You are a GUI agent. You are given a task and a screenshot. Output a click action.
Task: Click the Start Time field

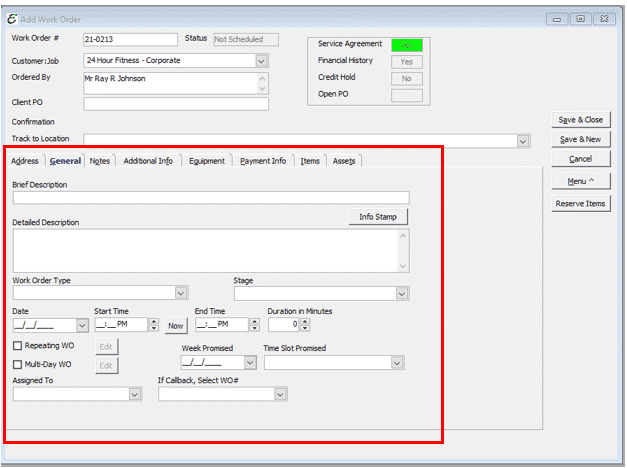[x=121, y=324]
